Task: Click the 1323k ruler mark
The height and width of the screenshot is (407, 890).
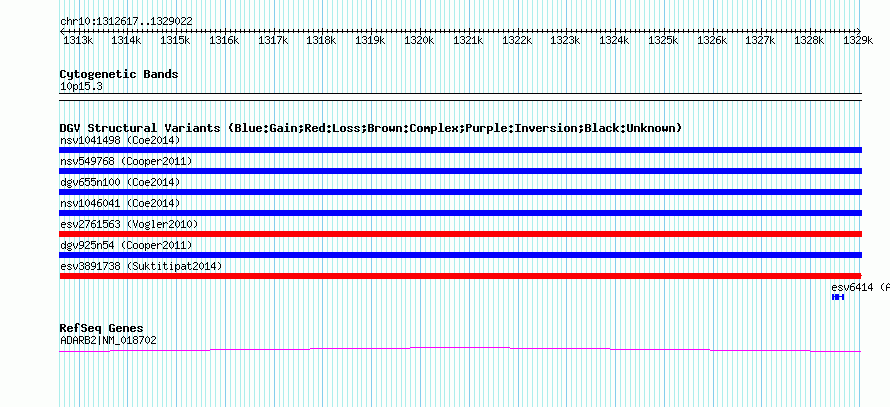Action: [566, 40]
